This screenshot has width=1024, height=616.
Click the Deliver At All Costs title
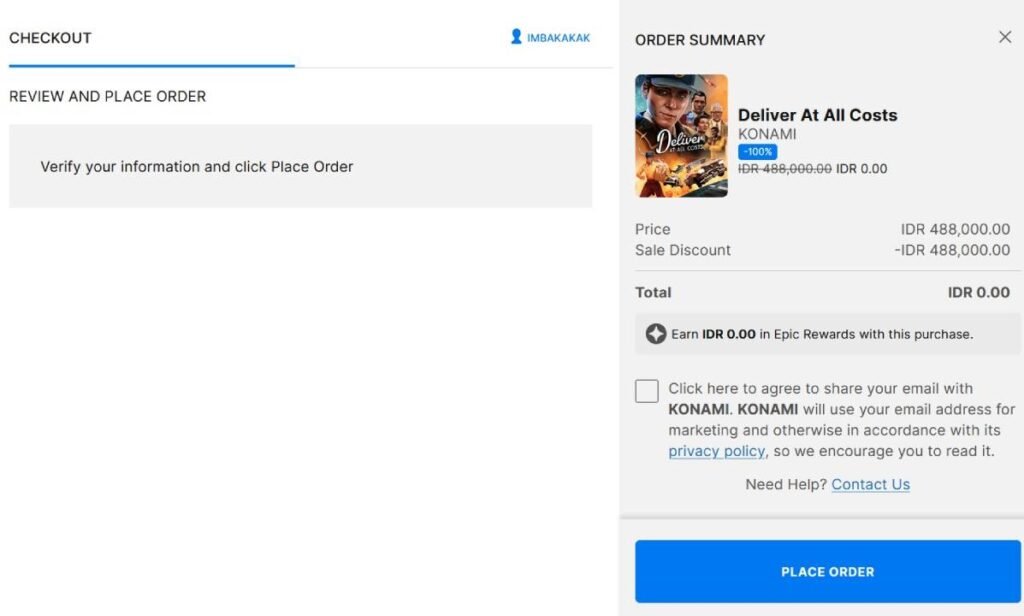818,115
